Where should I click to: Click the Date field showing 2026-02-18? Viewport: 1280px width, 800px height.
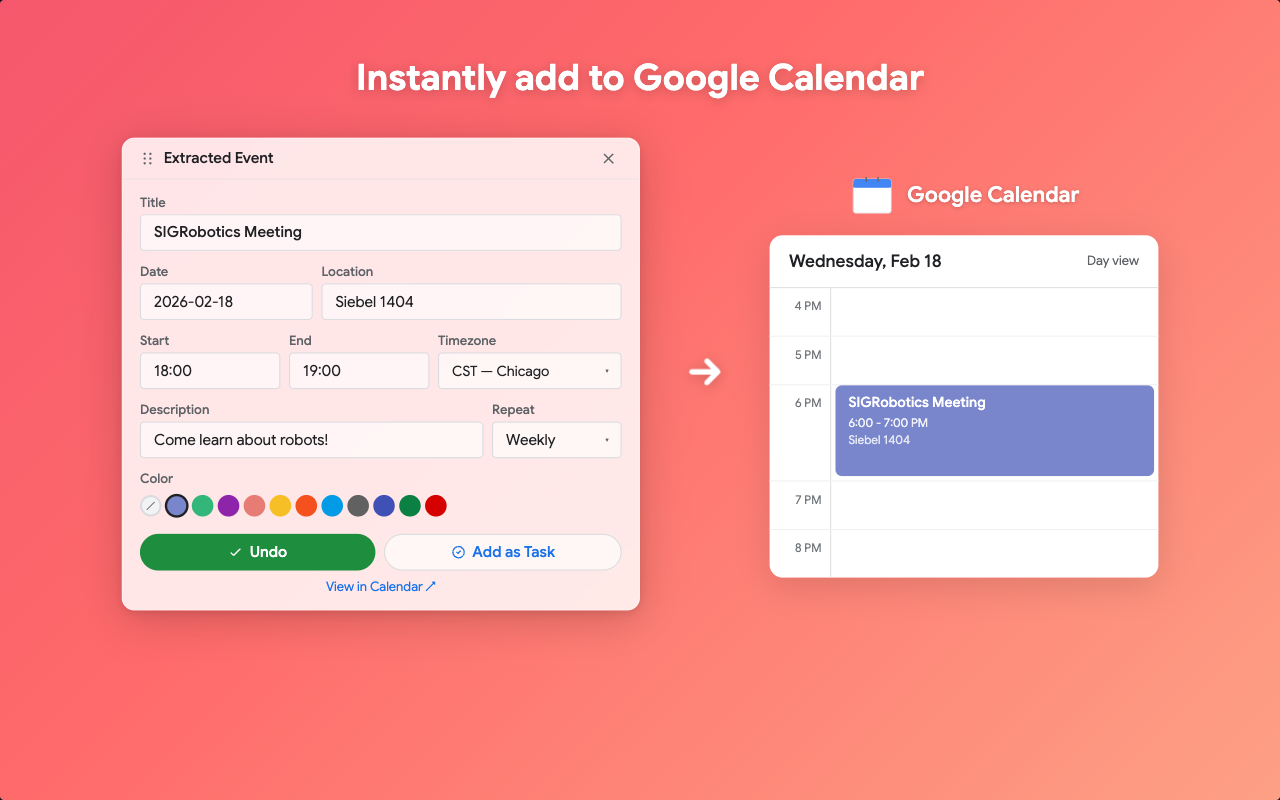[226, 302]
